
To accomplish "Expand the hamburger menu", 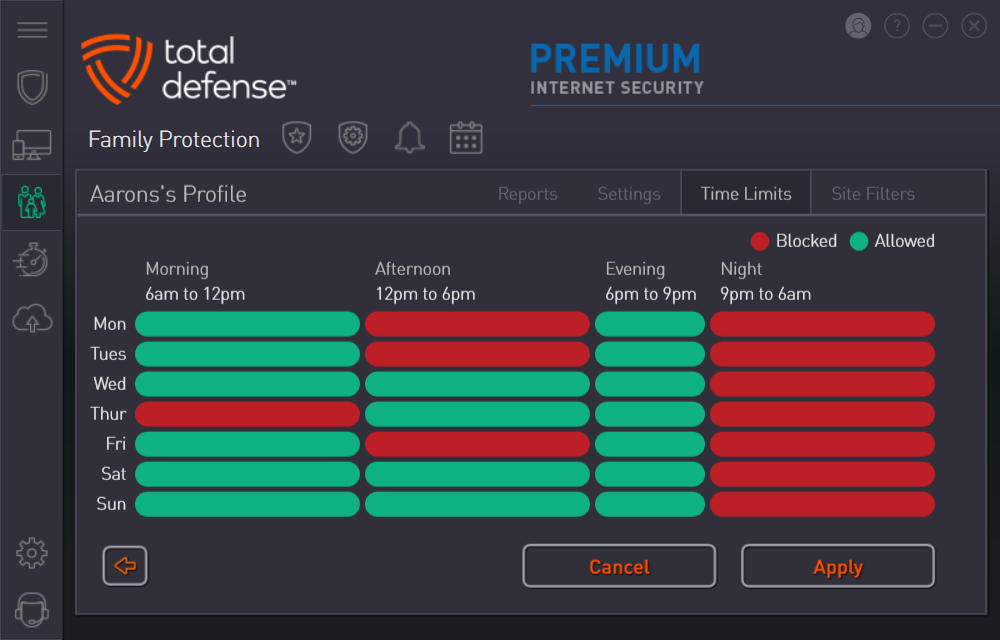I will 32,29.
